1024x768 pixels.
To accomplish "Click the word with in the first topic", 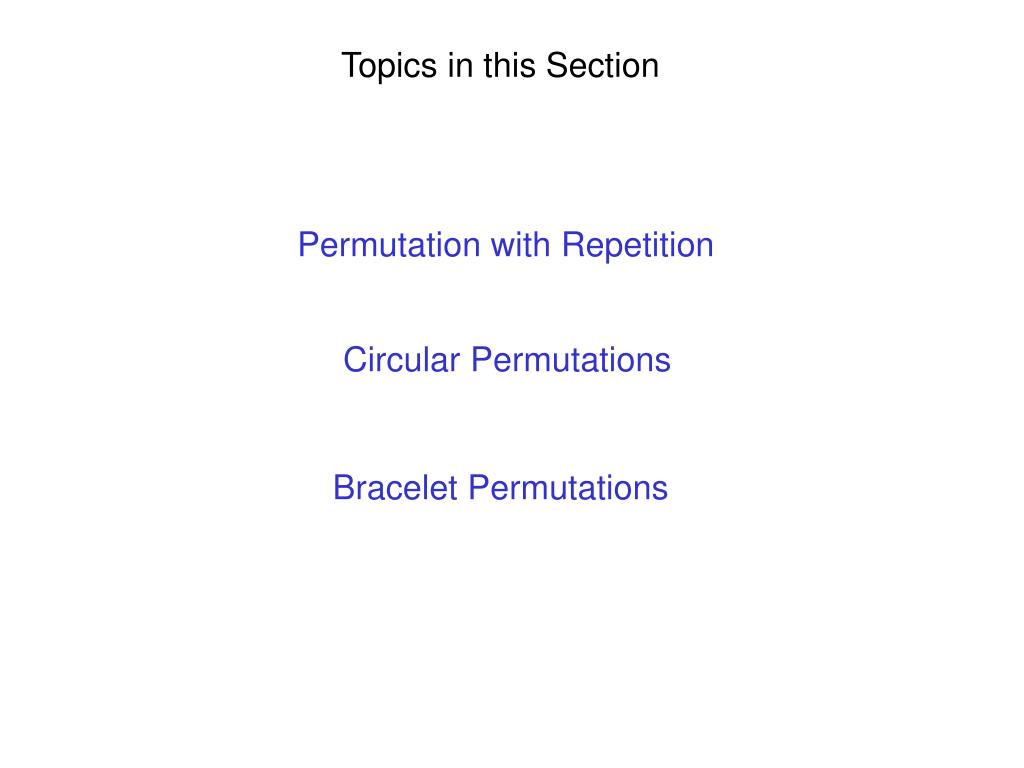I will click(x=520, y=245).
